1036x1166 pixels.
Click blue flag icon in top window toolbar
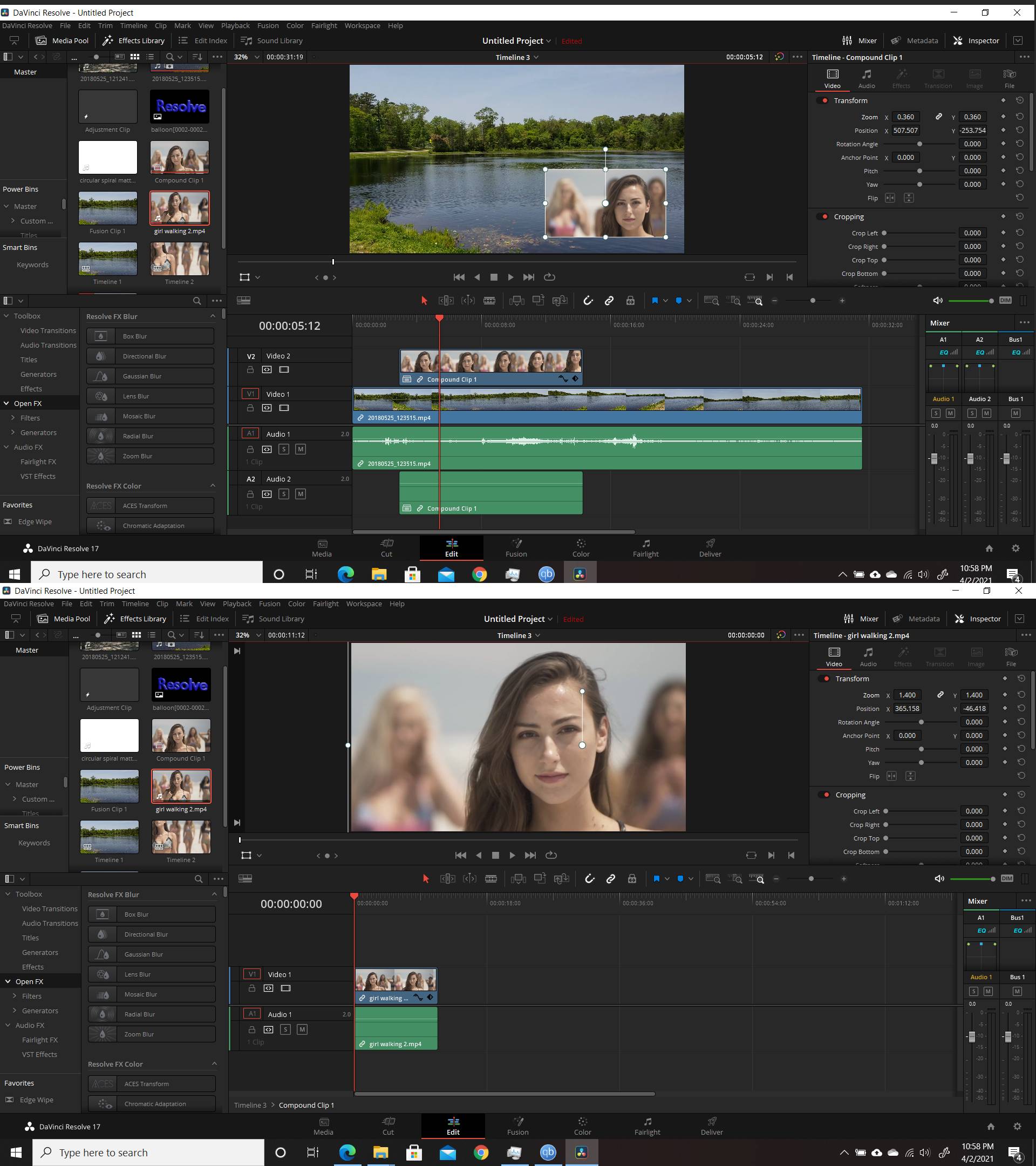(x=655, y=301)
